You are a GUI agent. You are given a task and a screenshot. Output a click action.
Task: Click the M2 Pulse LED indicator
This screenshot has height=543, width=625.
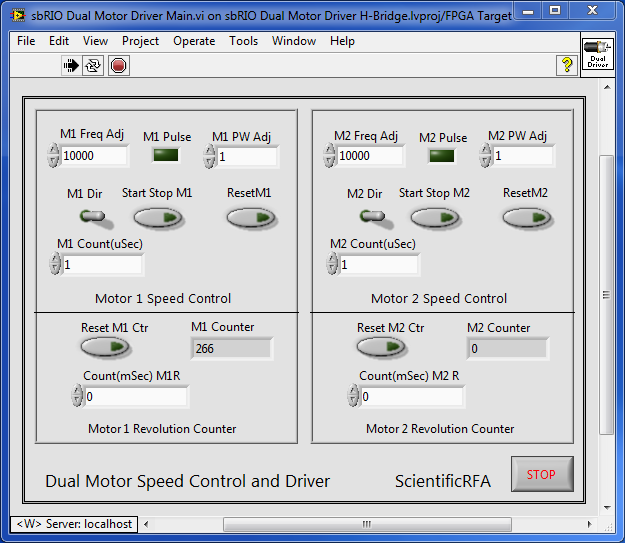(x=442, y=155)
